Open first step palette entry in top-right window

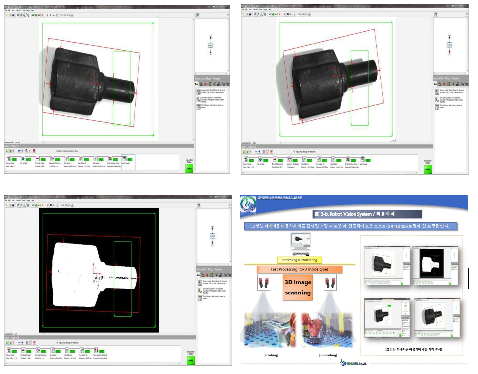coord(450,91)
